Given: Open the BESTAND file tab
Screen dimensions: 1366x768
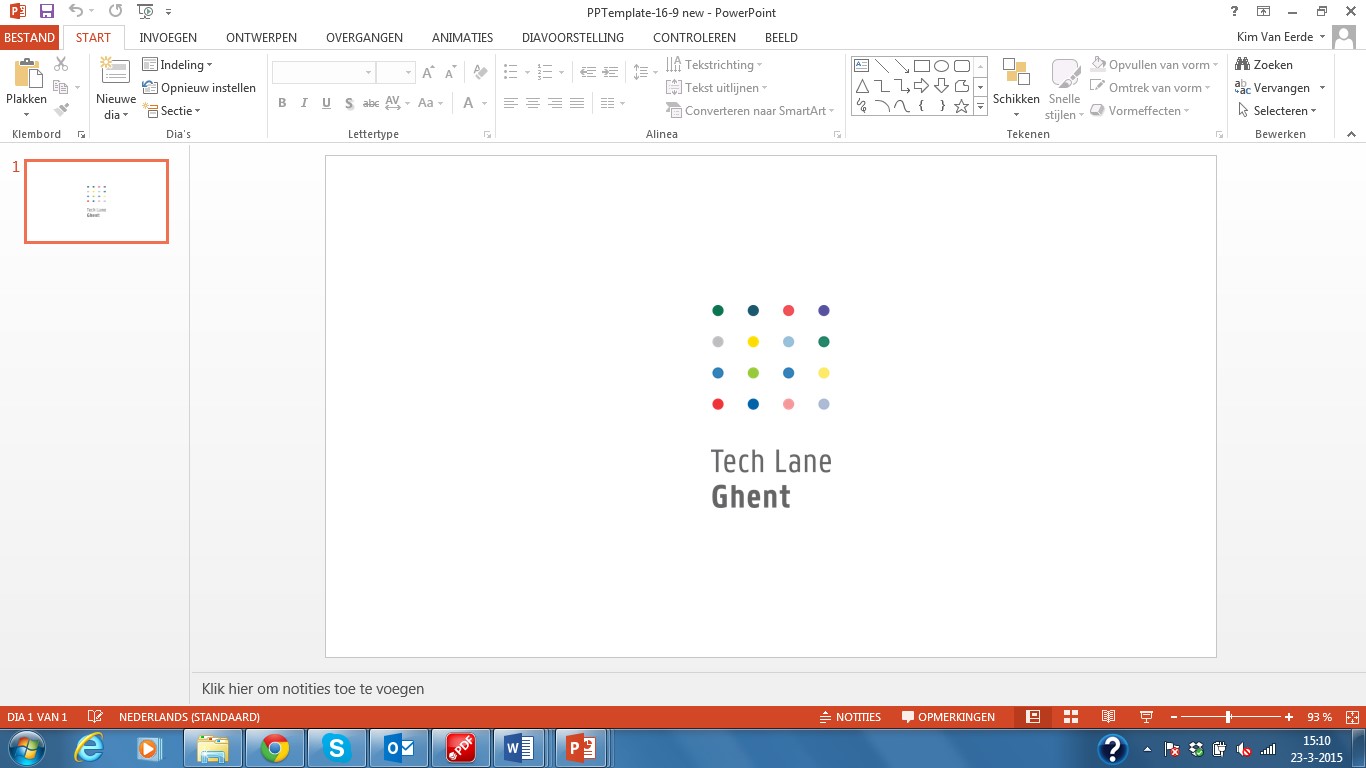Looking at the screenshot, I should [x=29, y=37].
